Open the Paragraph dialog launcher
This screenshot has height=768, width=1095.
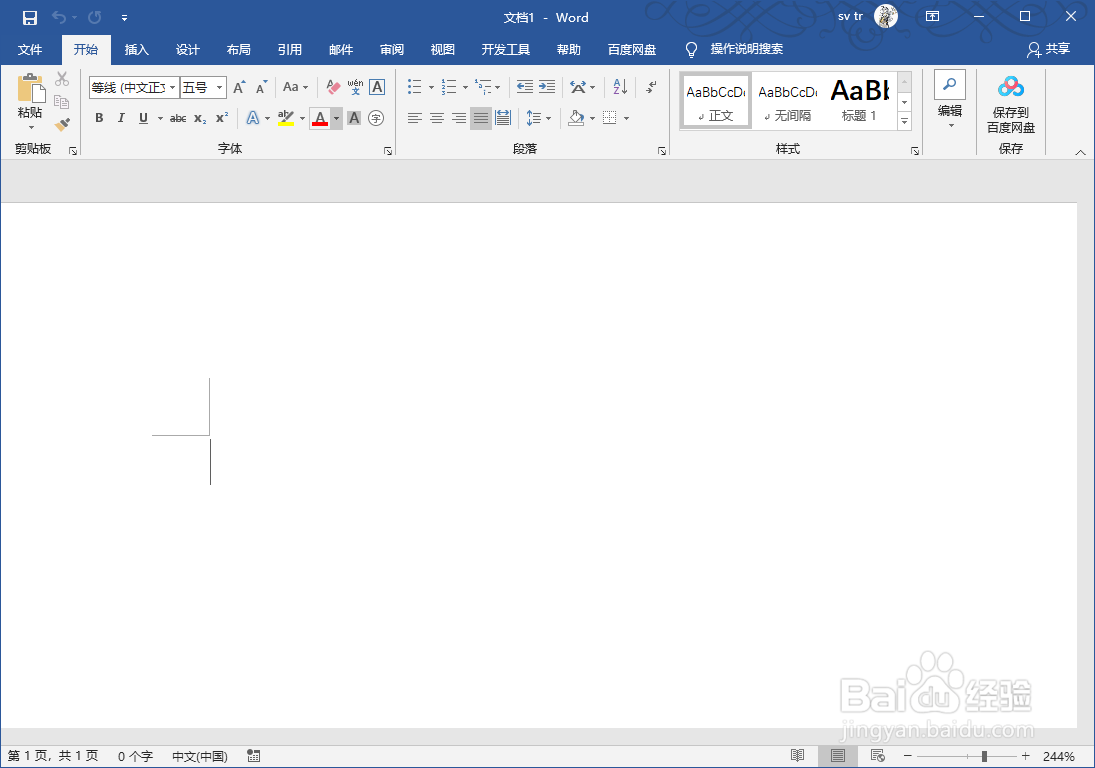[662, 151]
